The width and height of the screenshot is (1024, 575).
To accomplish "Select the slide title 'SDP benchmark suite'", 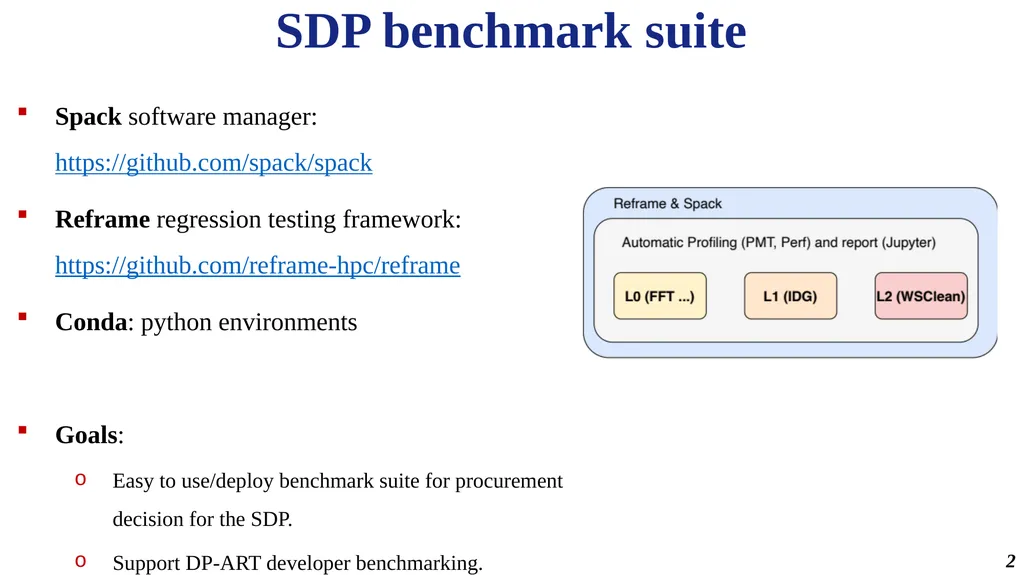I will coord(511,31).
